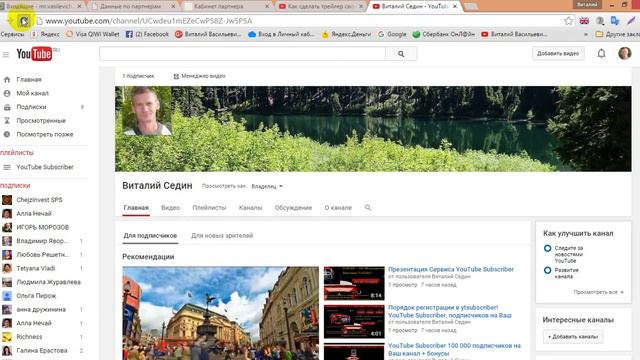Open Google bookmark
This screenshot has width=640, height=360.
click(x=392, y=35)
